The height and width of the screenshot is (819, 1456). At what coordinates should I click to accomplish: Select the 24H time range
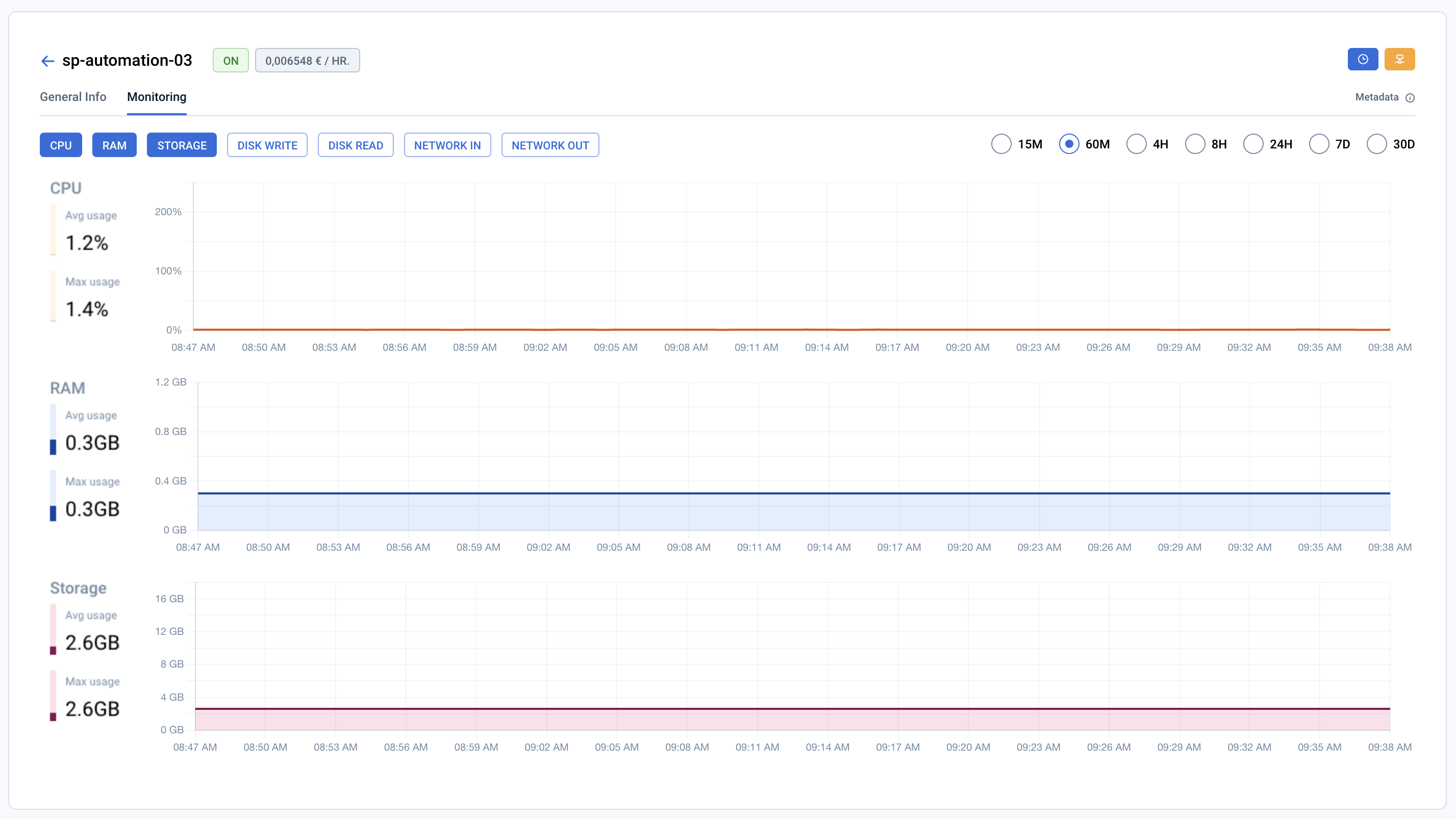[x=1253, y=144]
